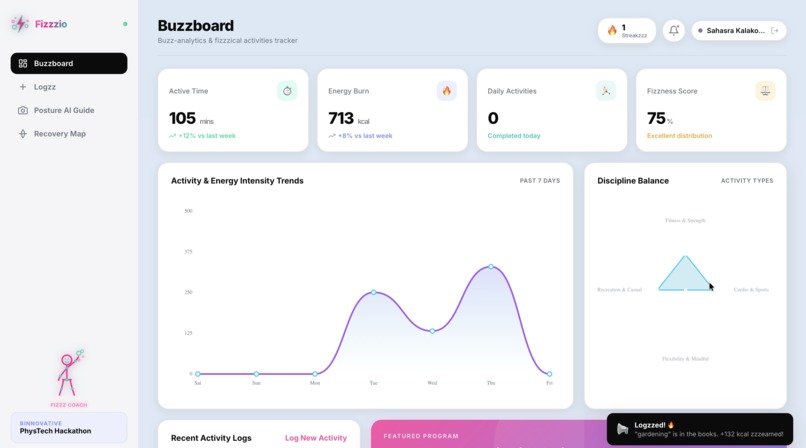Click the Fitness & Strength radar label
The image size is (806, 448).
685,220
